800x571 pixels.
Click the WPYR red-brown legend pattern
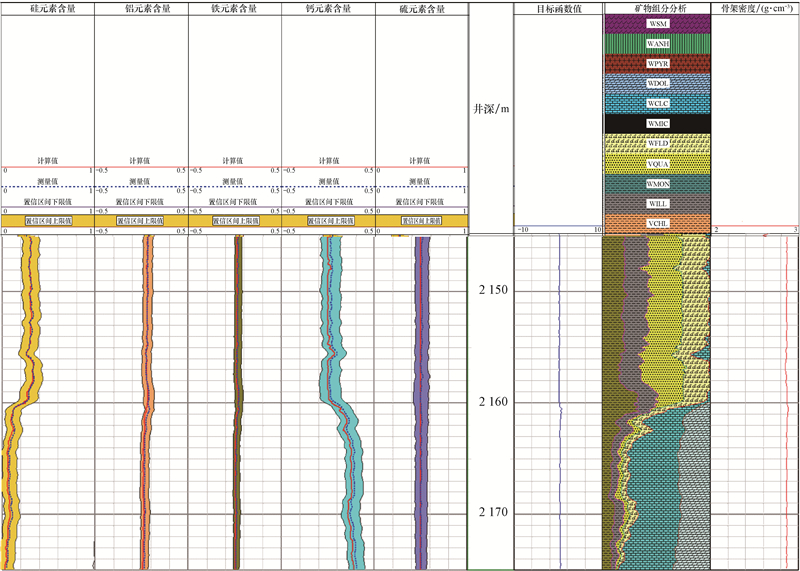coord(657,63)
